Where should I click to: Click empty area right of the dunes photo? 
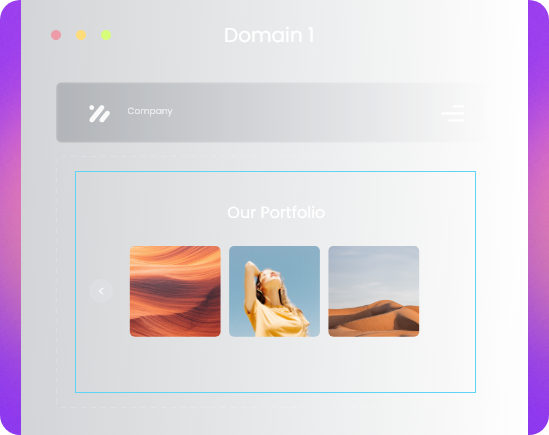(x=447, y=291)
